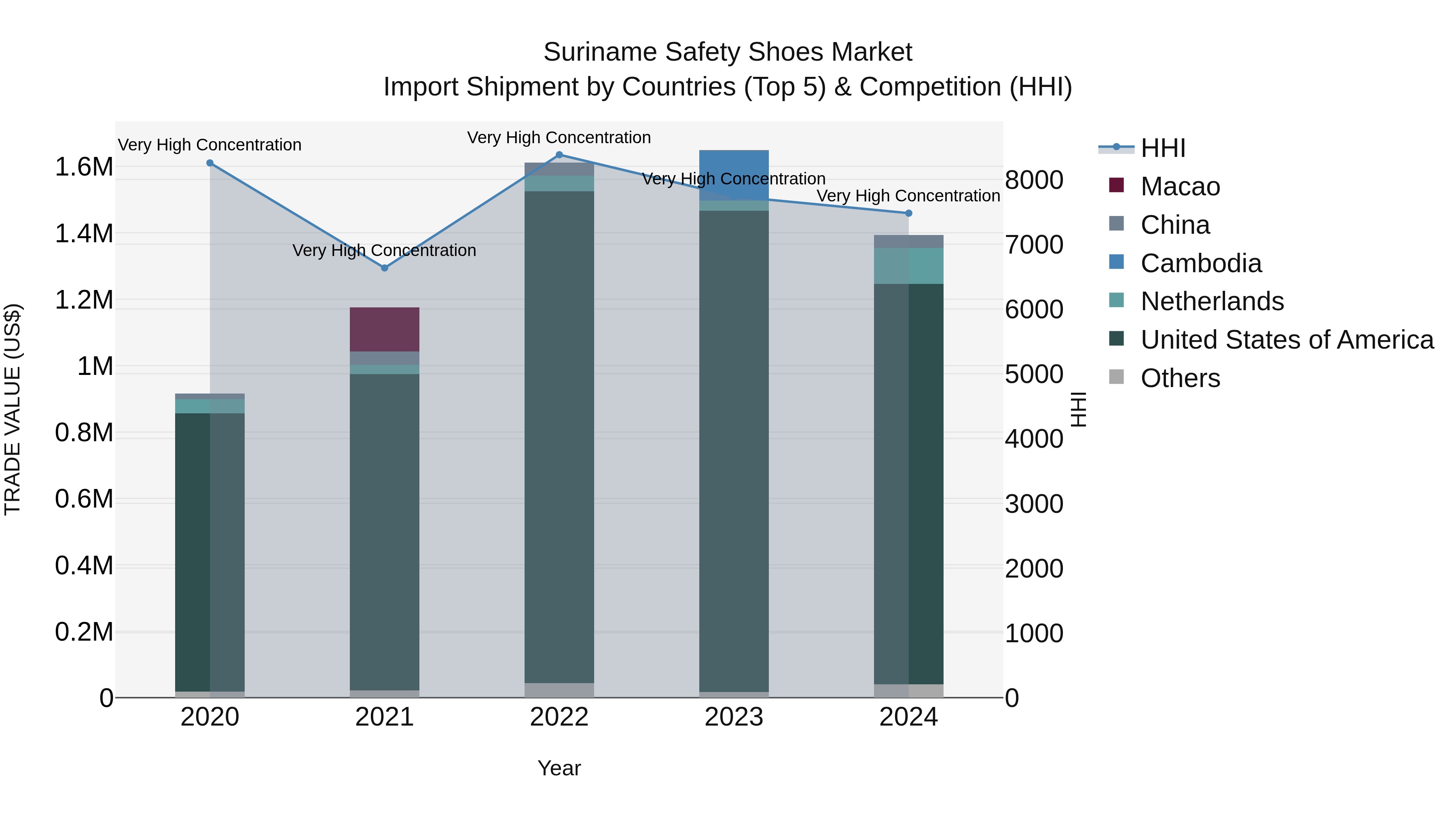The height and width of the screenshot is (819, 1456).
Task: Click the Others segment in 2024 bar
Action: (908, 691)
